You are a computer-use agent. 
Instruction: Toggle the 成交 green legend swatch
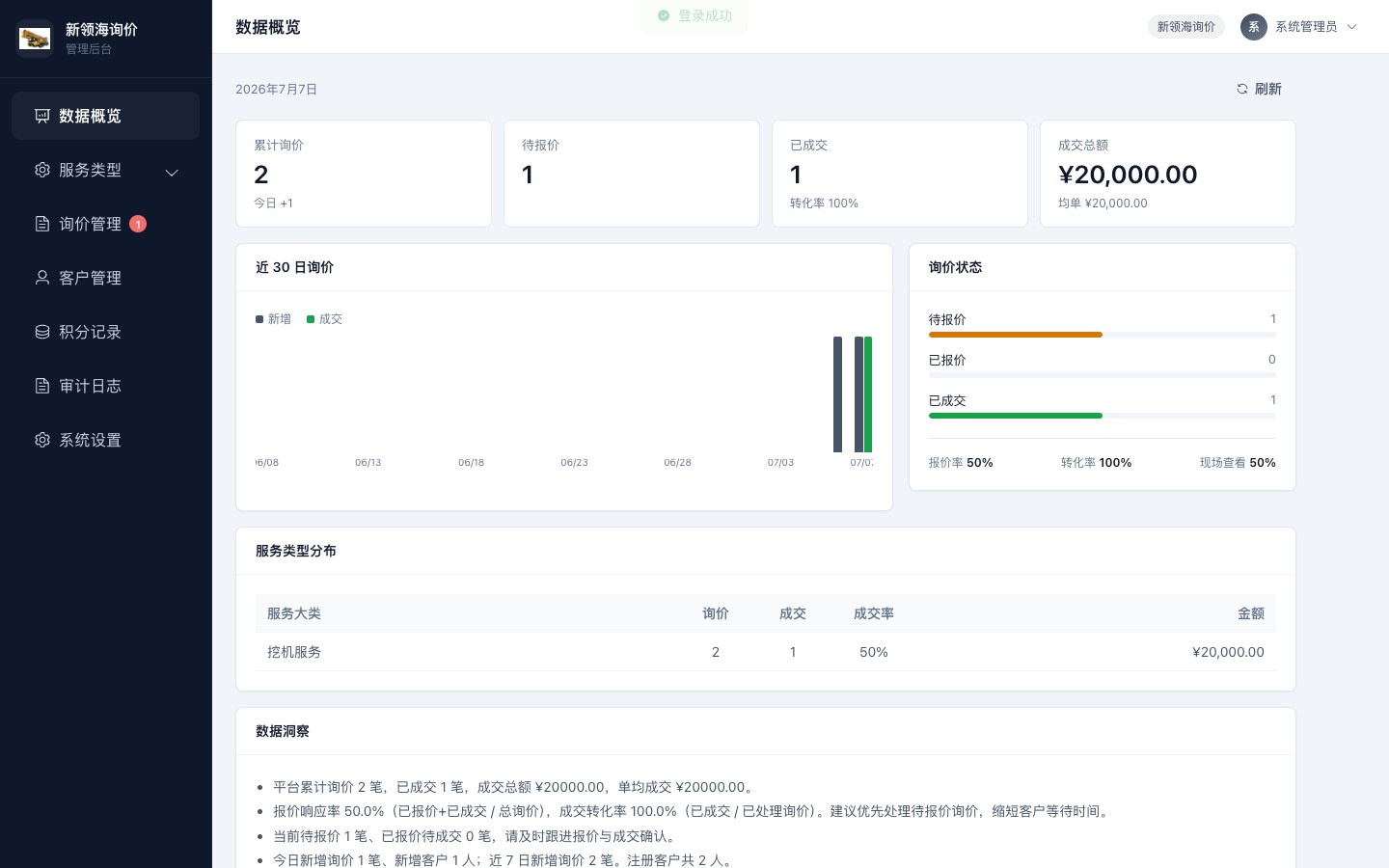pos(311,319)
